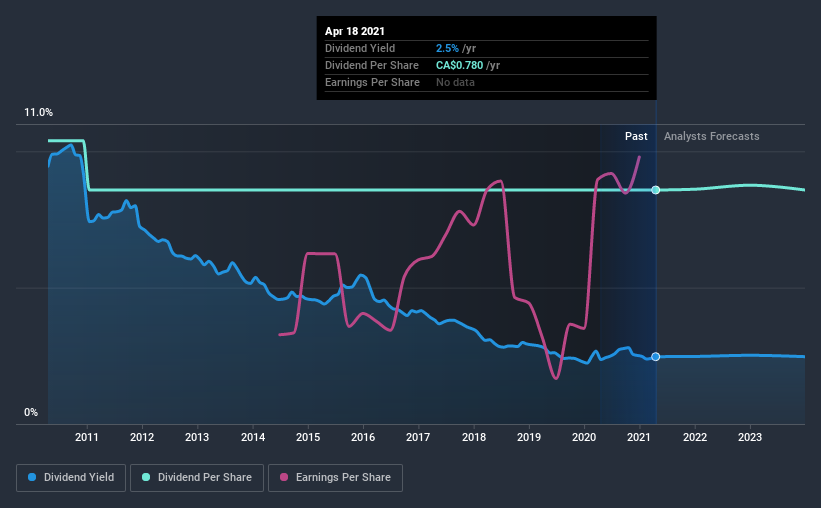The height and width of the screenshot is (508, 821).
Task: Toggle the Dividend Yield legend button
Action: [72, 478]
